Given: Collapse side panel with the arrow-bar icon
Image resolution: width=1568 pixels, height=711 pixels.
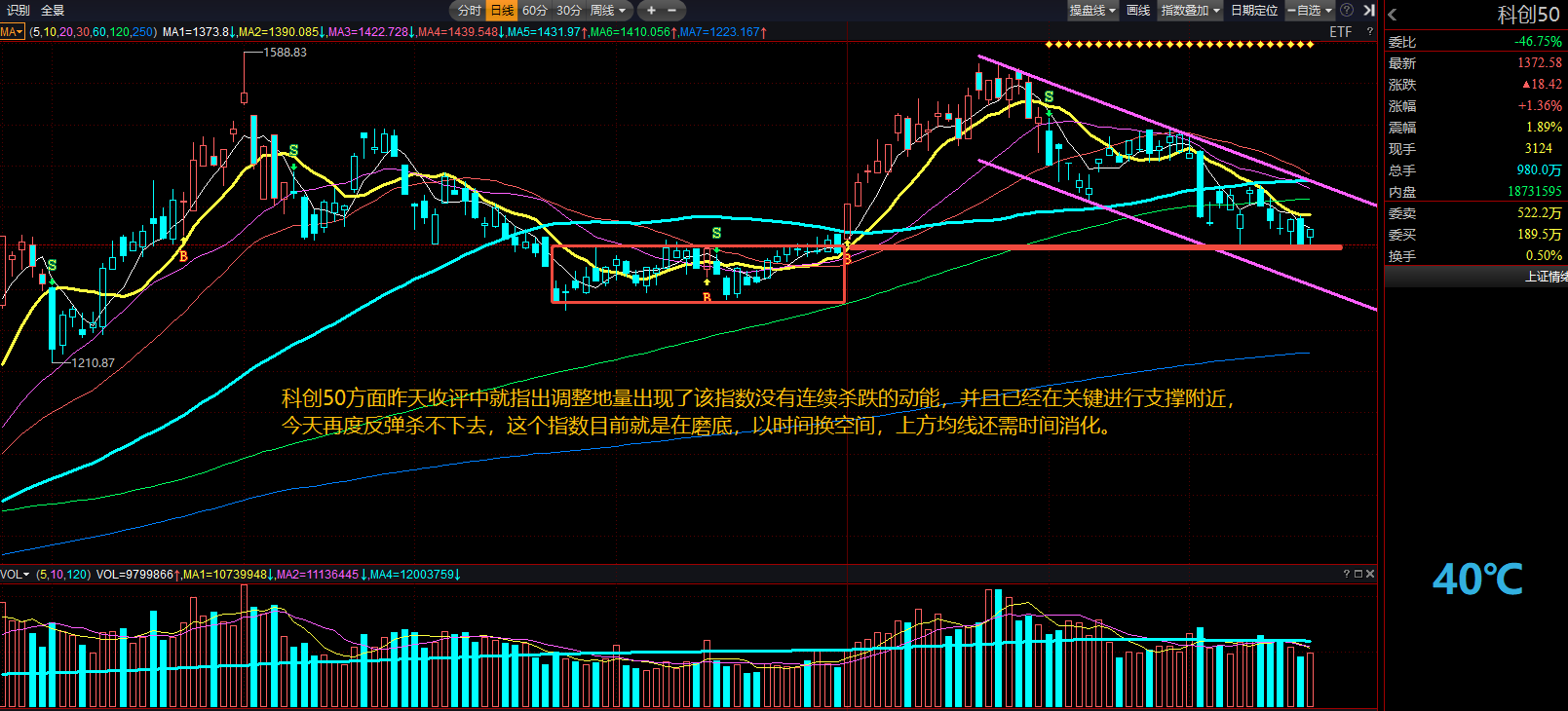Looking at the screenshot, I should (1369, 10).
